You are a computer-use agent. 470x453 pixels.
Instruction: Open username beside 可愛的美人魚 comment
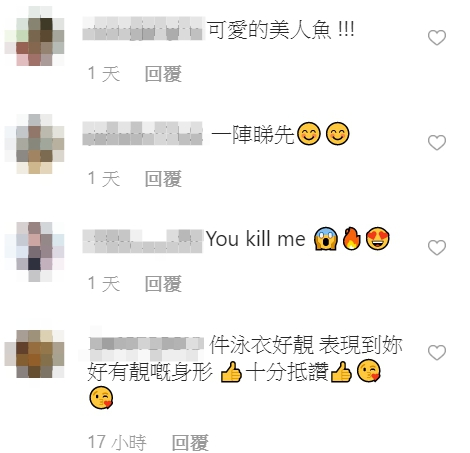click(143, 29)
